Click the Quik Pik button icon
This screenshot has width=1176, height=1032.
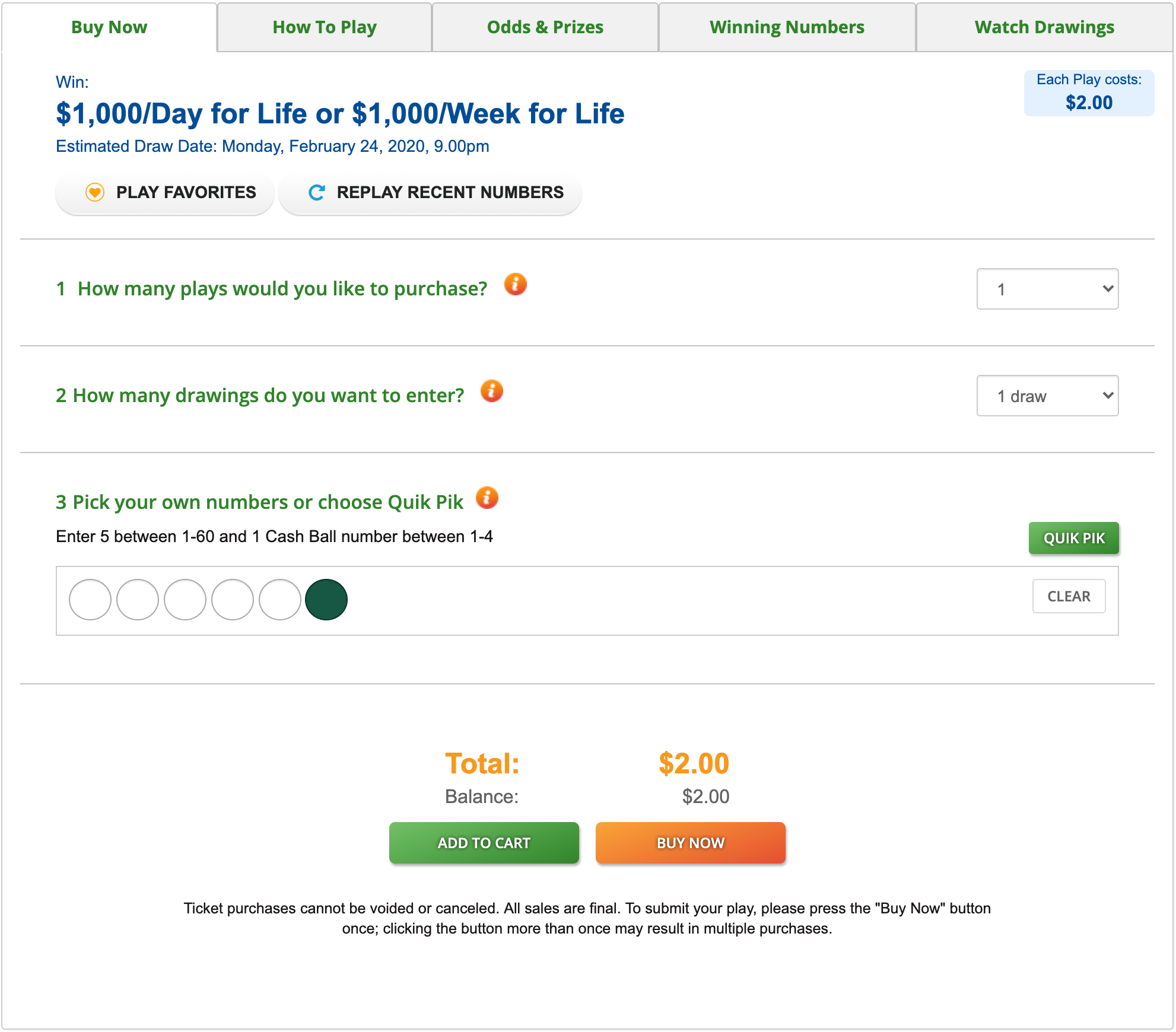click(1073, 537)
